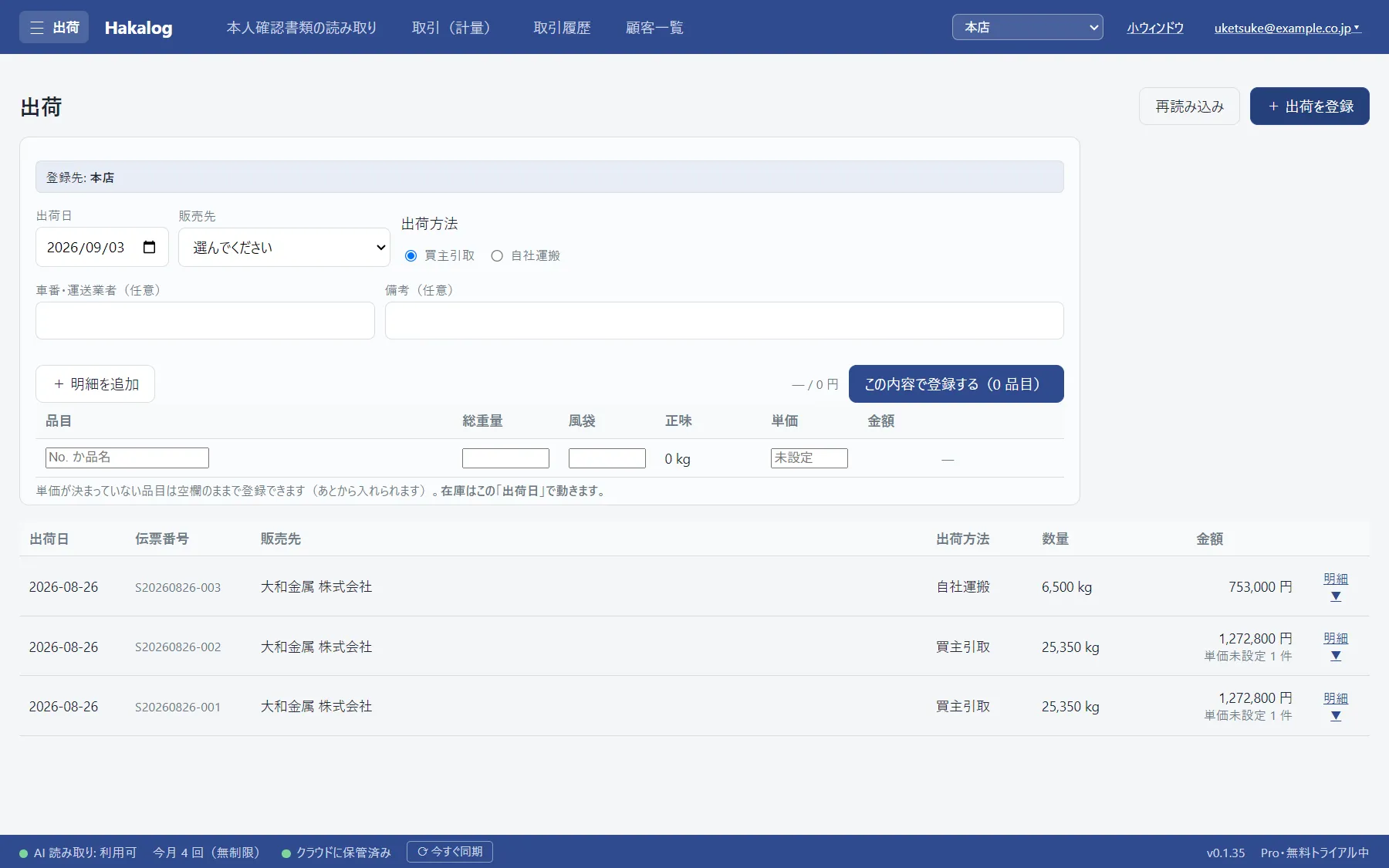
Task: Click the 自社運搬 cell in row S20260826-003
Action: pyautogui.click(x=963, y=587)
